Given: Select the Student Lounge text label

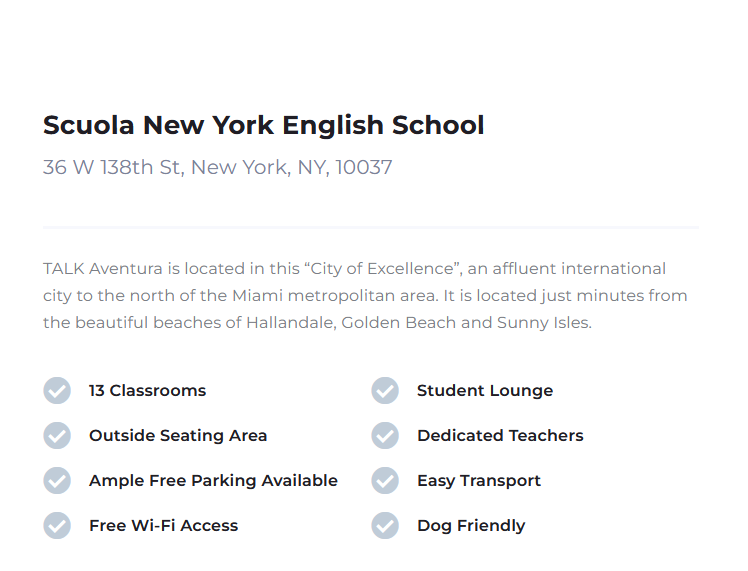Looking at the screenshot, I should pyautogui.click(x=485, y=391).
